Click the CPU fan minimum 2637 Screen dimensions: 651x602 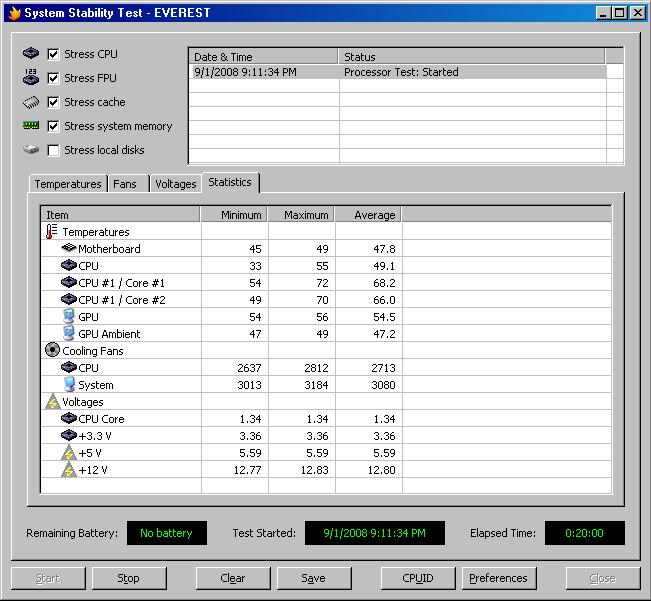point(249,368)
